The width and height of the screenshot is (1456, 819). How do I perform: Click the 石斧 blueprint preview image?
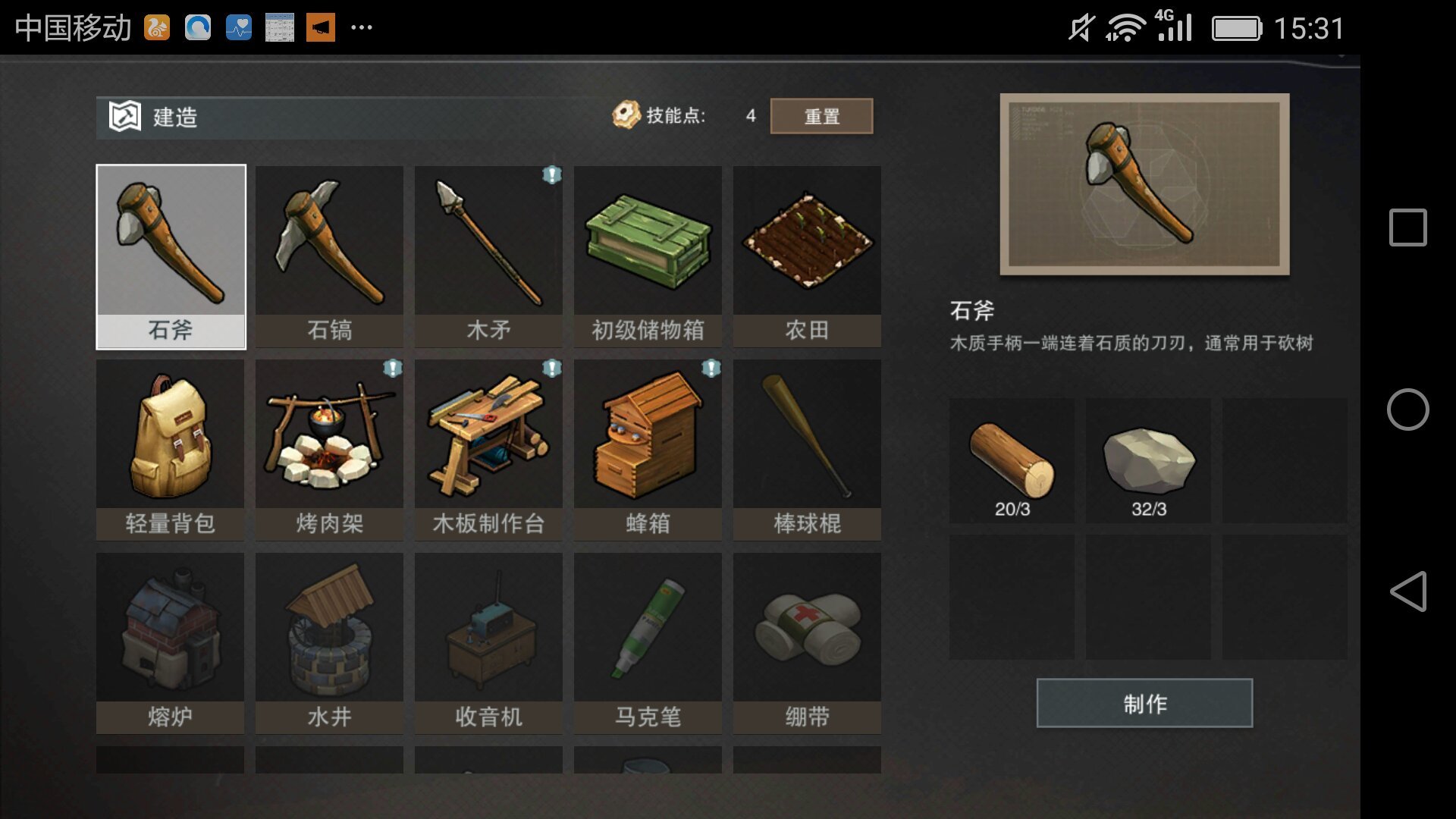click(1144, 184)
